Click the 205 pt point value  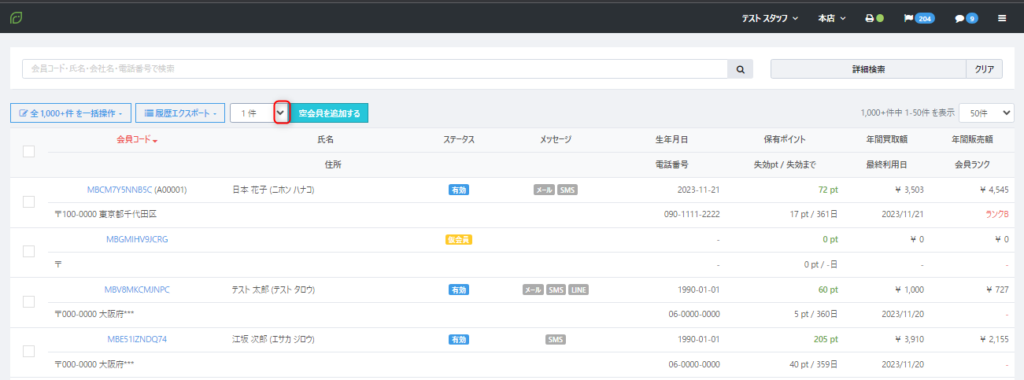tap(825, 340)
